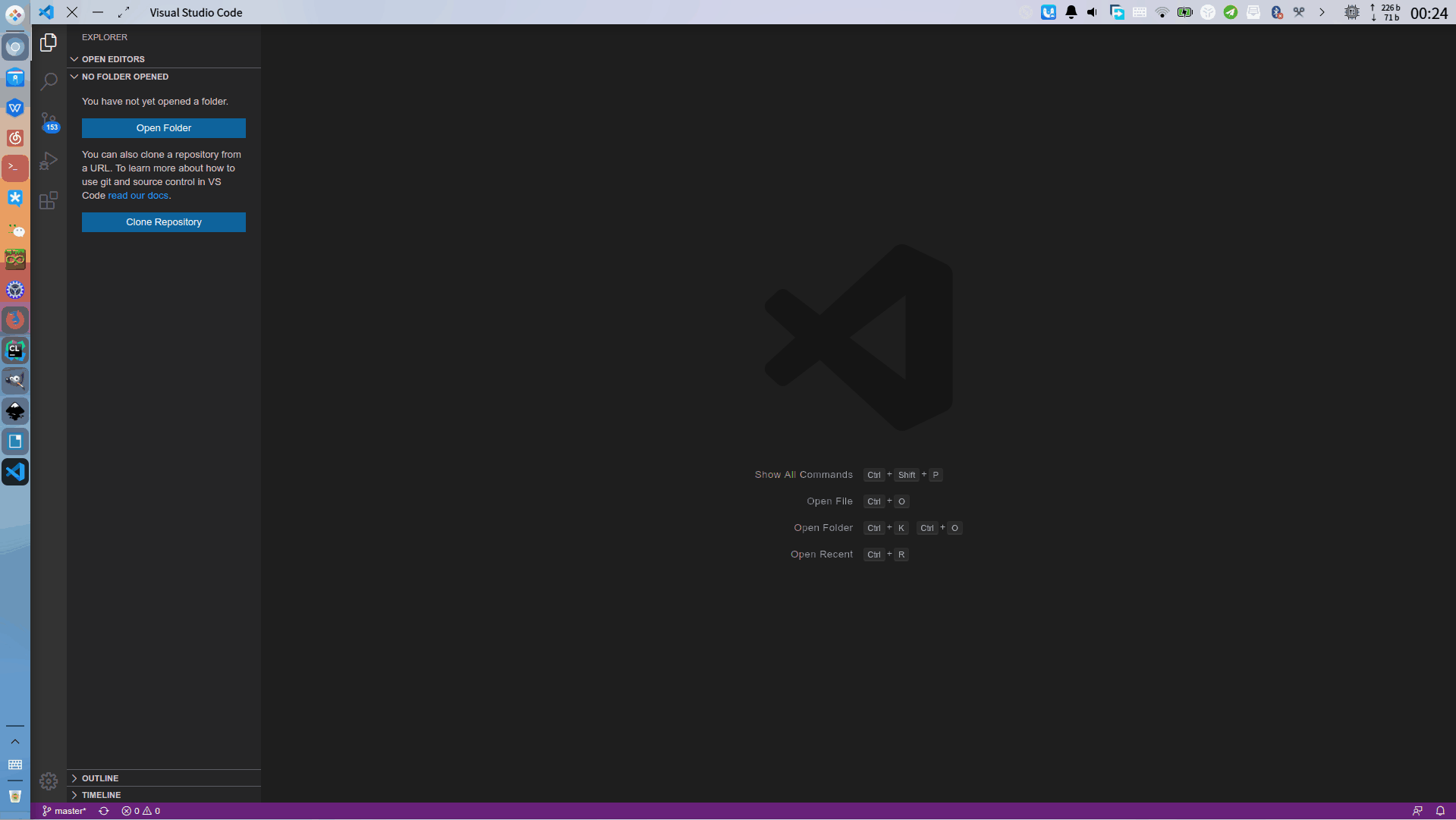
Task: Show the on-screen keyboard icon at dock bottom
Action: click(x=15, y=765)
